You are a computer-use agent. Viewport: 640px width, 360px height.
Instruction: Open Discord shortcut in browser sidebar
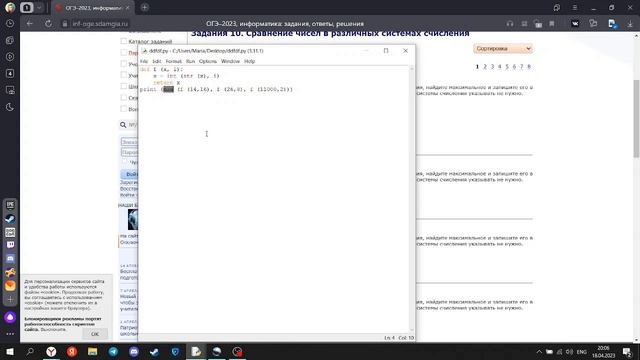(10, 259)
